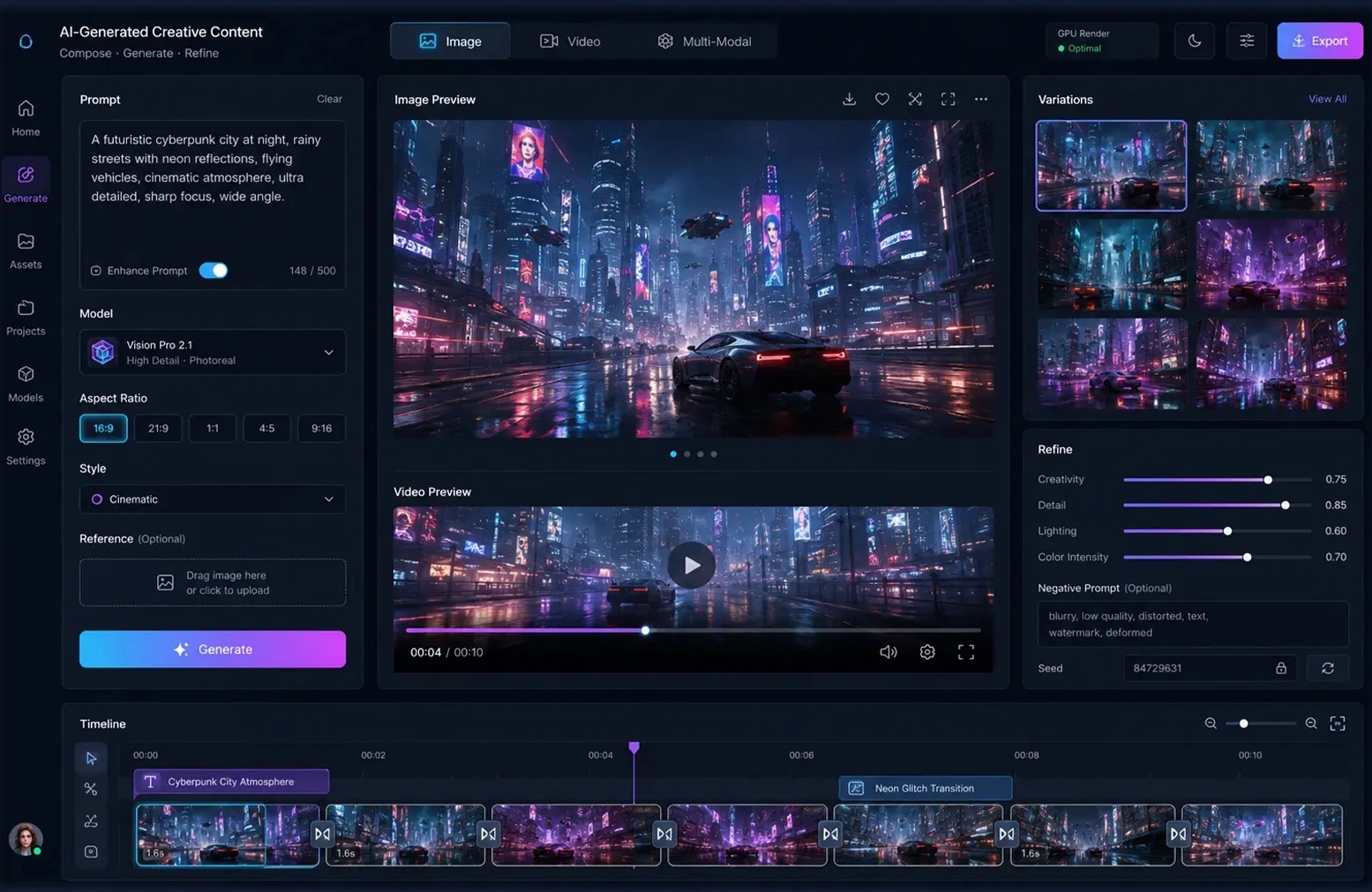This screenshot has width=1372, height=892.
Task: Click the user avatar in the sidebar
Action: pos(26,838)
